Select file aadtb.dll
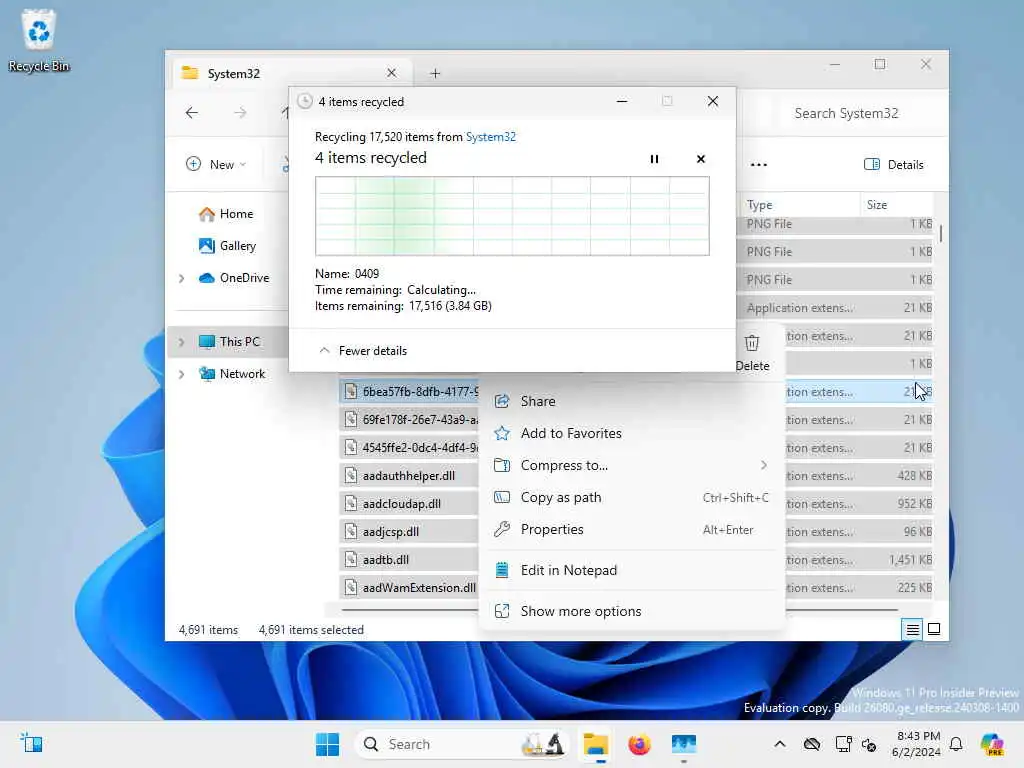Viewport: 1024px width, 768px height. (409, 560)
